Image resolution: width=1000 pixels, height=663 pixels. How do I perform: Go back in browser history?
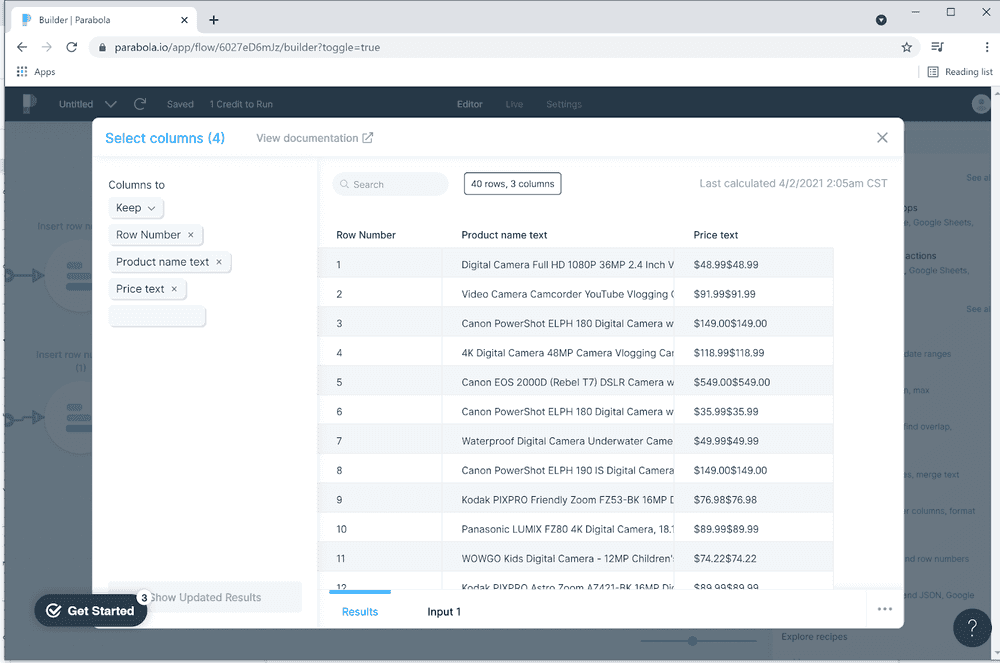22,47
